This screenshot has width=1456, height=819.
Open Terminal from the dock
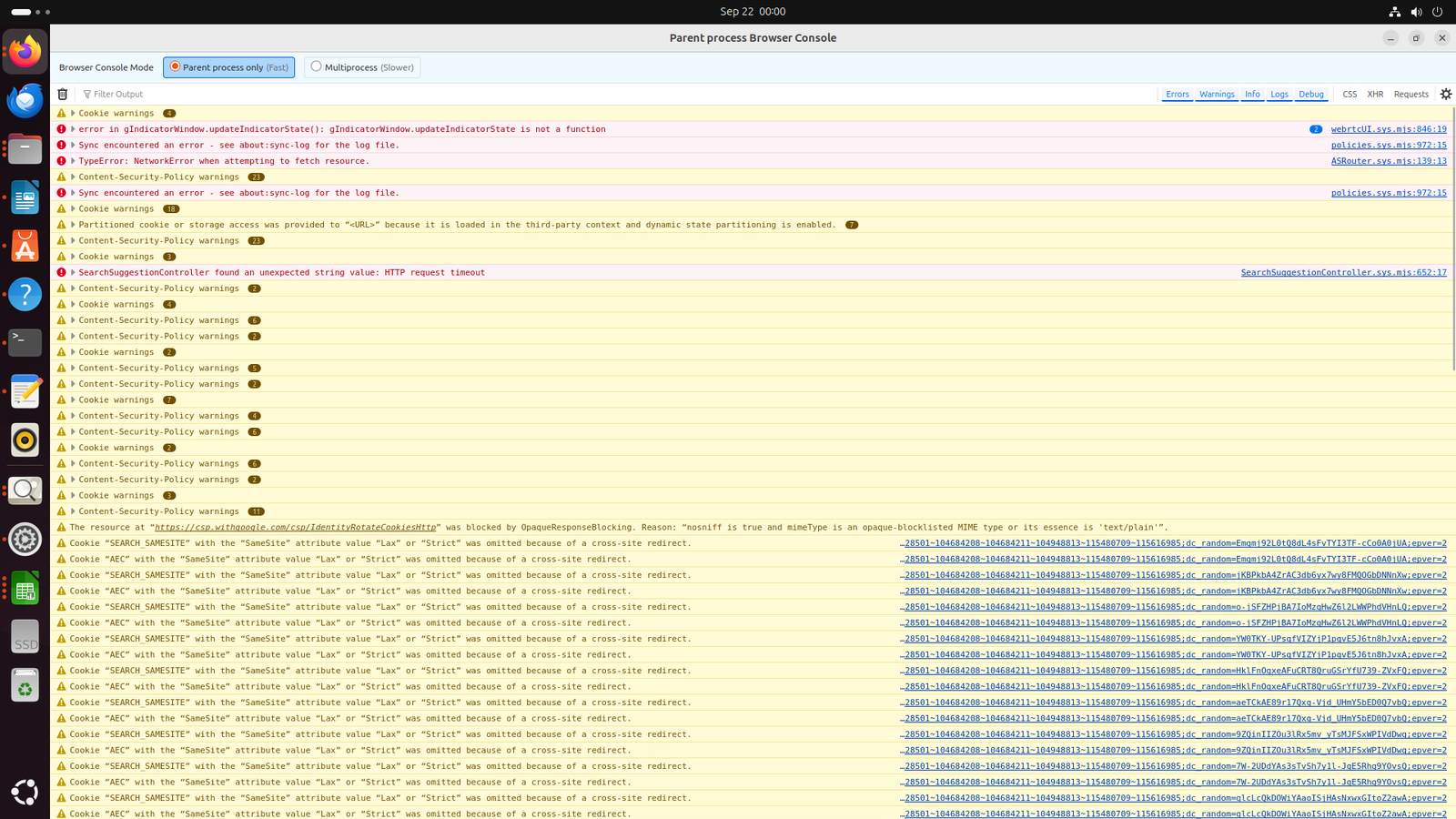click(x=25, y=342)
